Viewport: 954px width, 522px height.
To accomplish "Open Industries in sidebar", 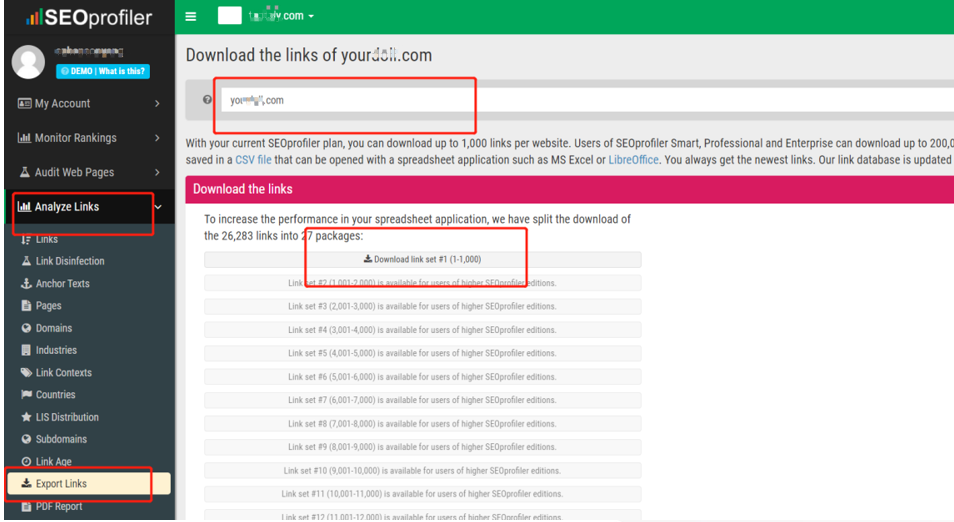I will click(56, 350).
